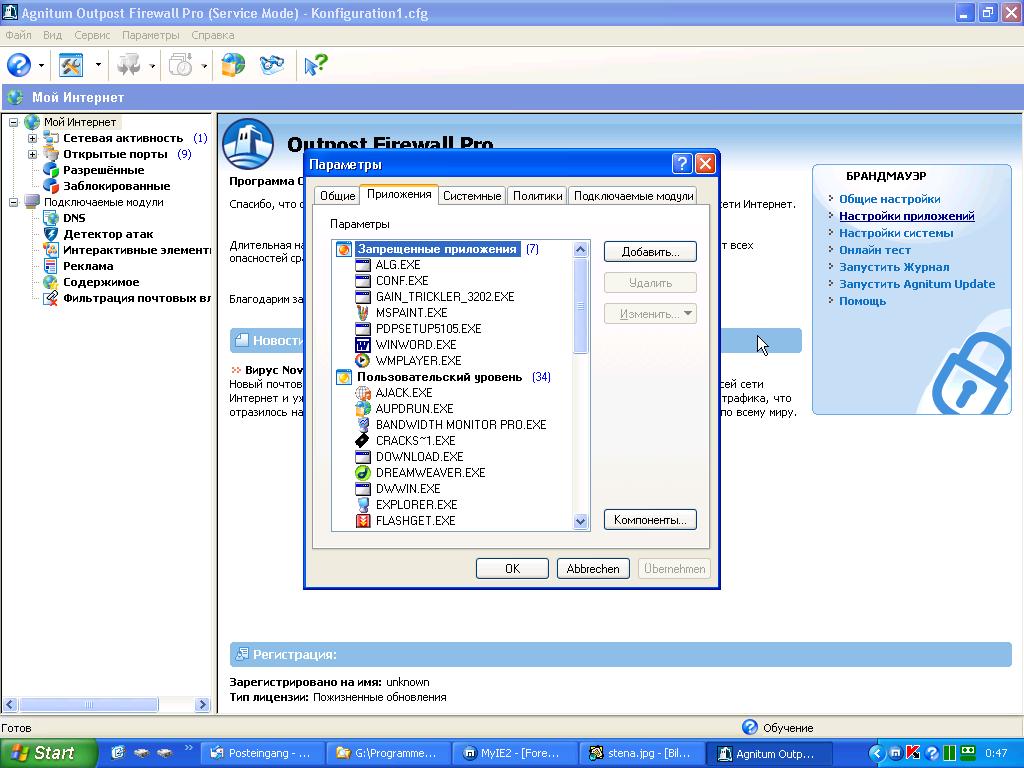This screenshot has height=768, width=1024.
Task: Open the tools settings toolbar icon
Action: click(71, 65)
